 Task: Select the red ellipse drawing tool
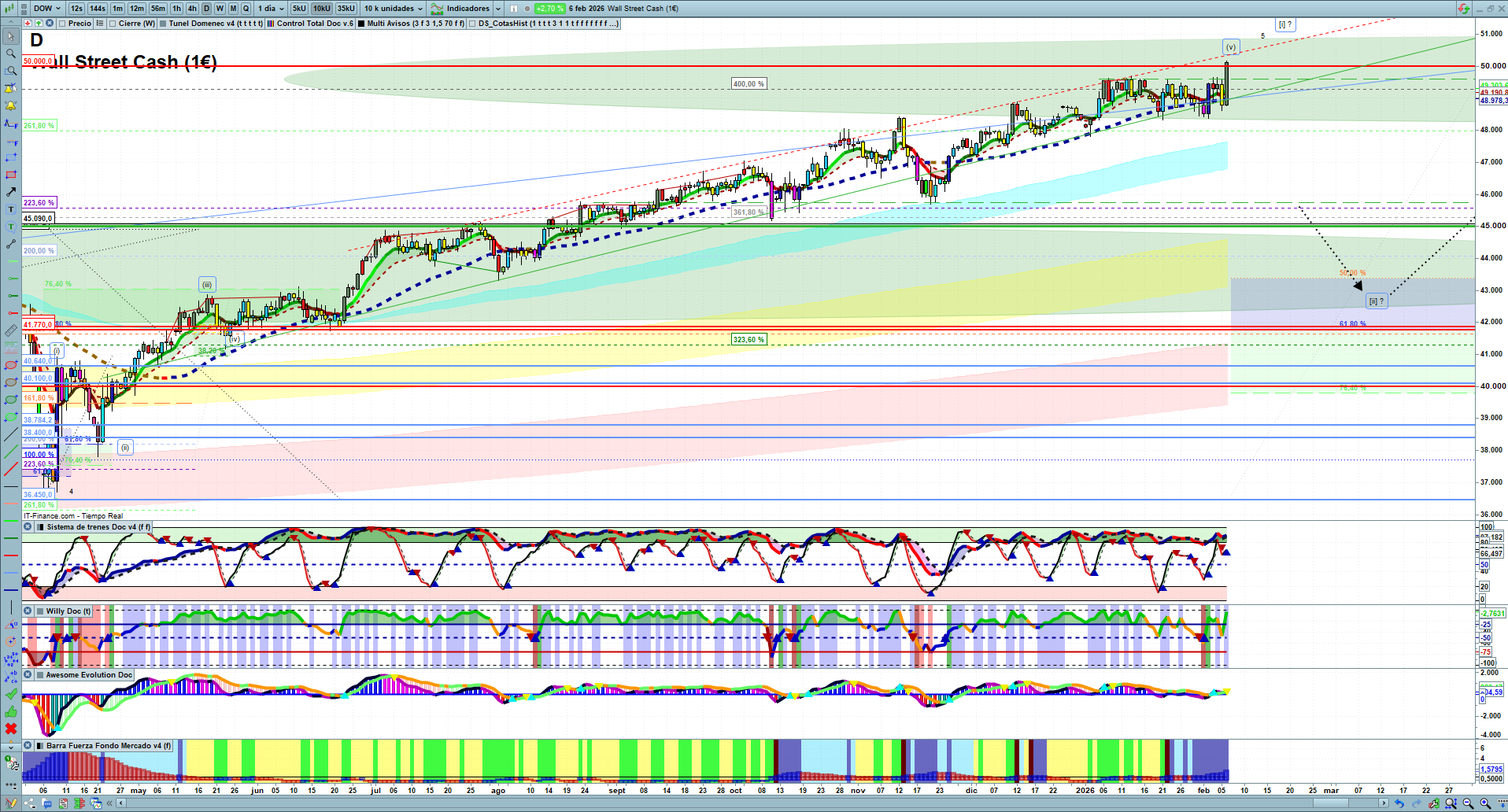pos(11,365)
